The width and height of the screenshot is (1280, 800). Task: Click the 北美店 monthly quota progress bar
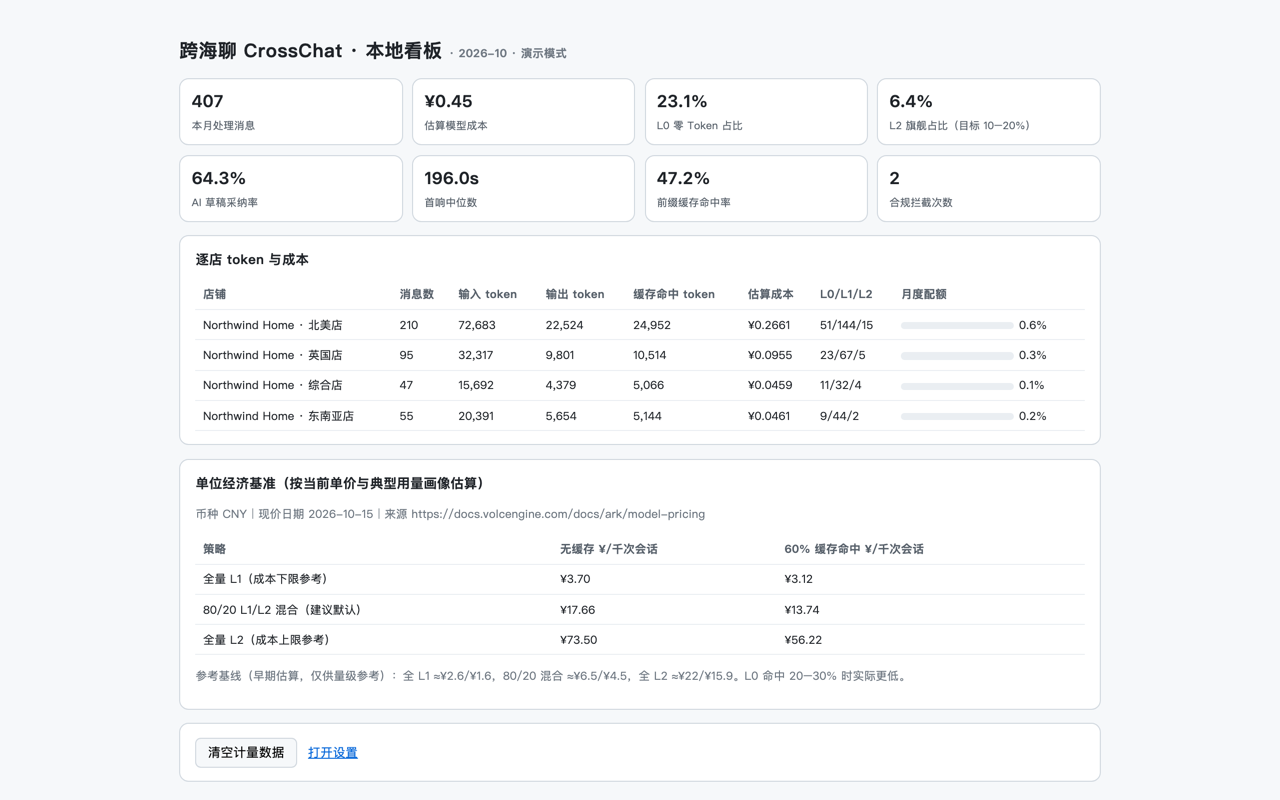click(957, 325)
